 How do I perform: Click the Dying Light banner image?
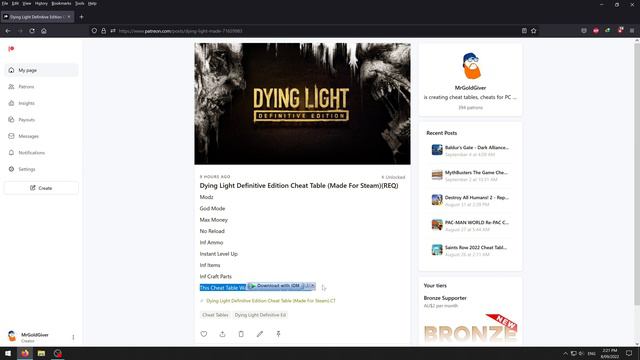302,104
